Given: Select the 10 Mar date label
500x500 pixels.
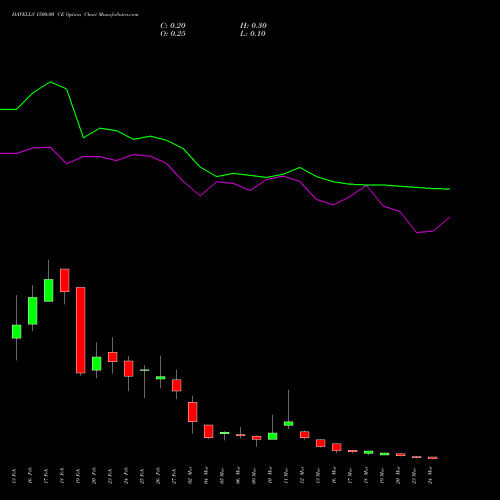Looking at the screenshot, I should 270,476.
